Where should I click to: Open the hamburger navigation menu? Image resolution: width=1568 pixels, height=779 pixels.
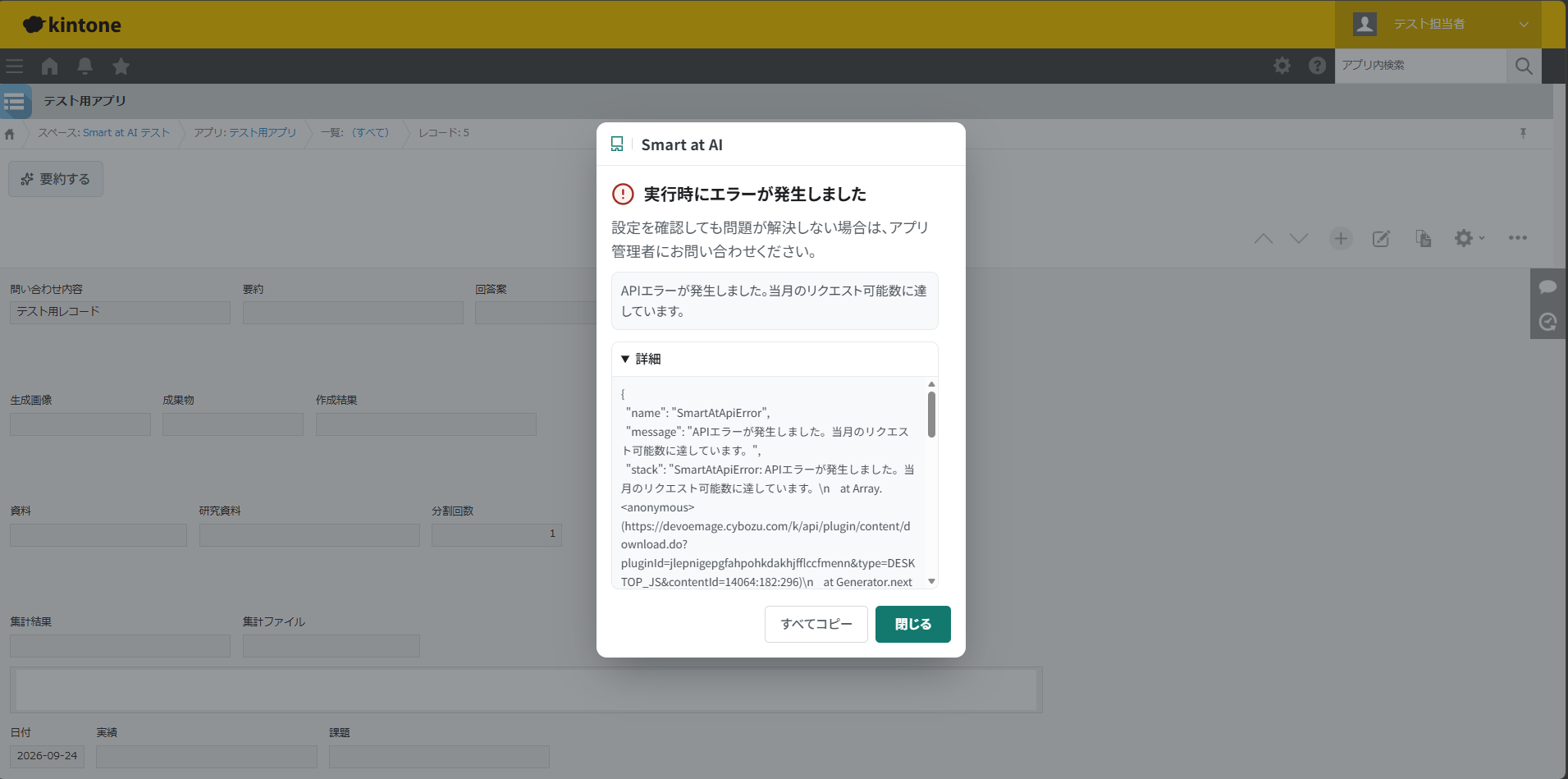coord(14,66)
